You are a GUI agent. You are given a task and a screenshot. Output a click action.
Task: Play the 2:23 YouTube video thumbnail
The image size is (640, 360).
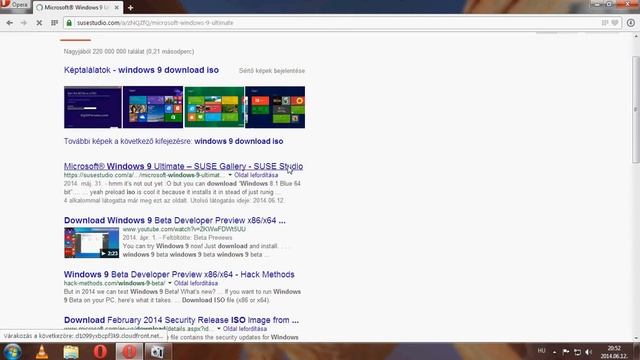tap(91, 242)
